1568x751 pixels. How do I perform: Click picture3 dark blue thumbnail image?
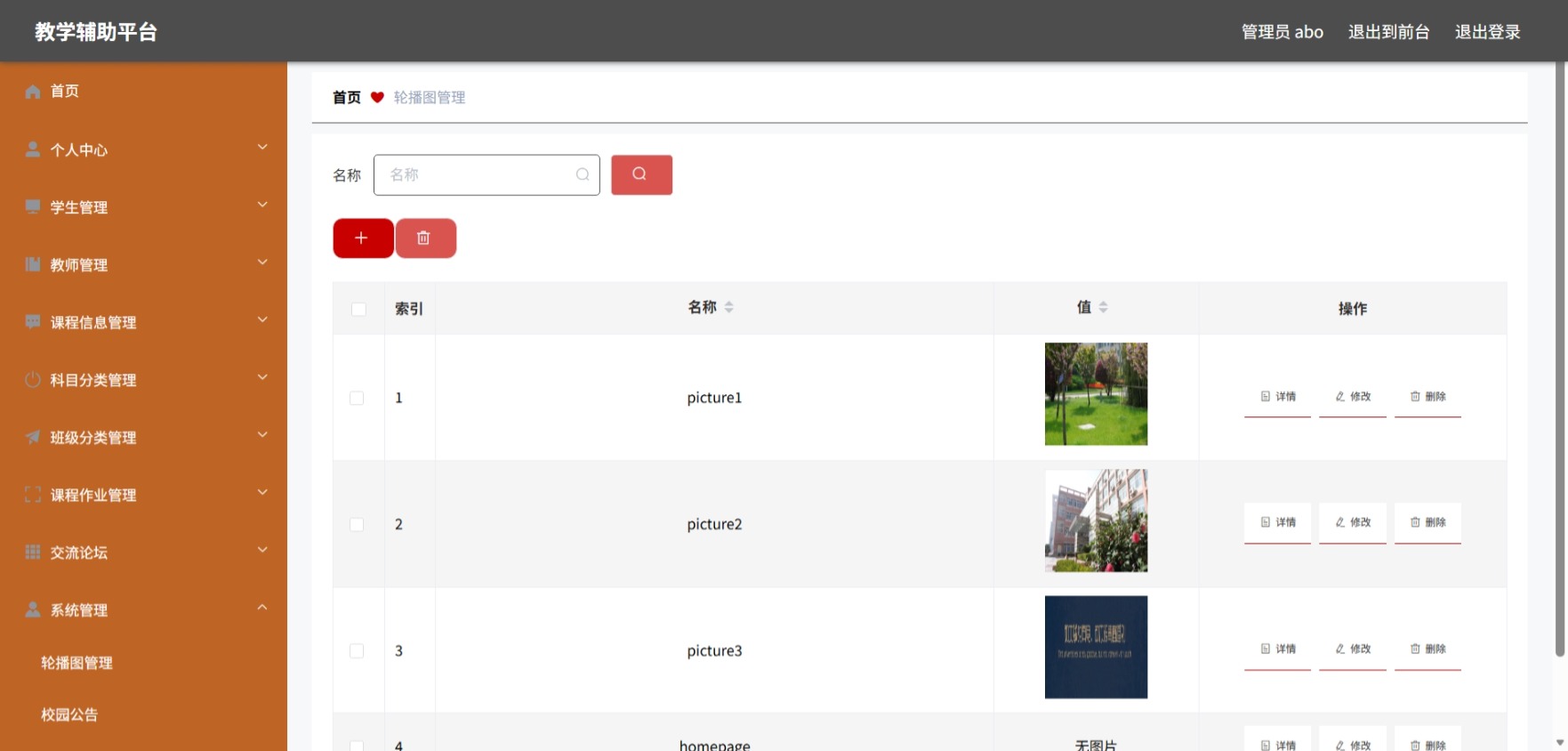click(1096, 647)
